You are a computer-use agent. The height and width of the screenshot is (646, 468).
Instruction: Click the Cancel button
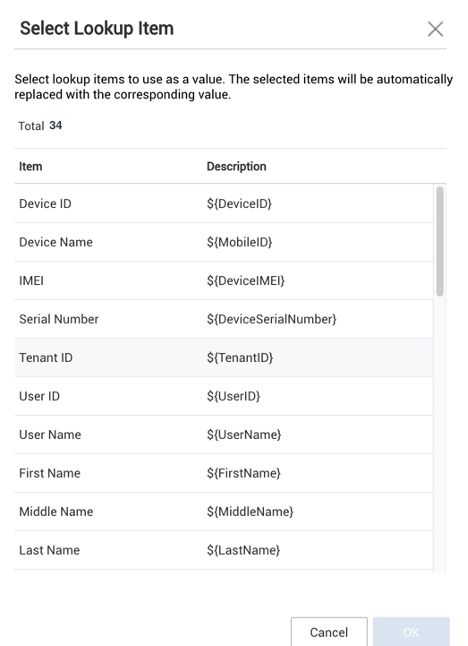(329, 632)
